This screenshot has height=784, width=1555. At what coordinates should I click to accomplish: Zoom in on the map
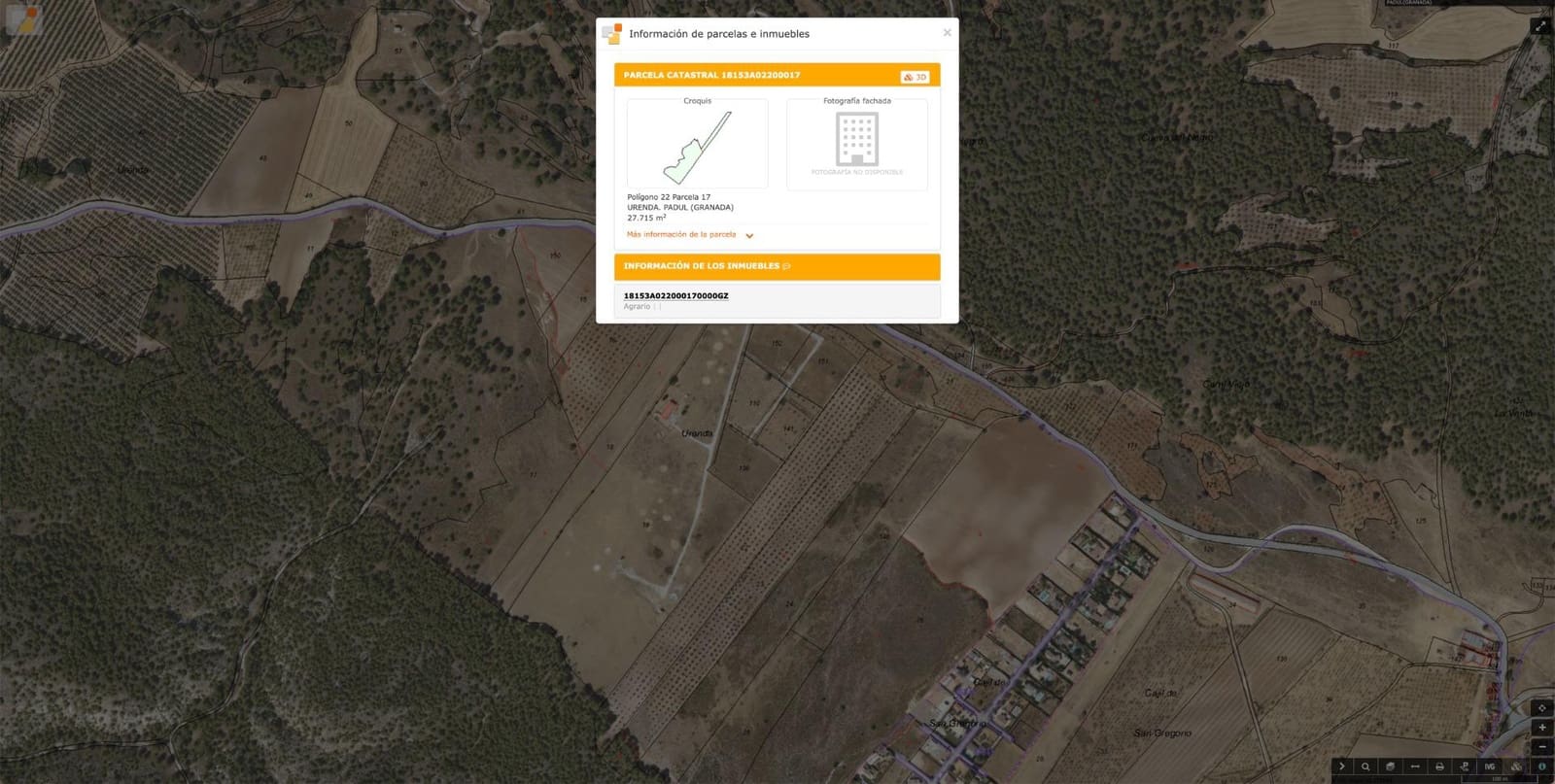1542,727
